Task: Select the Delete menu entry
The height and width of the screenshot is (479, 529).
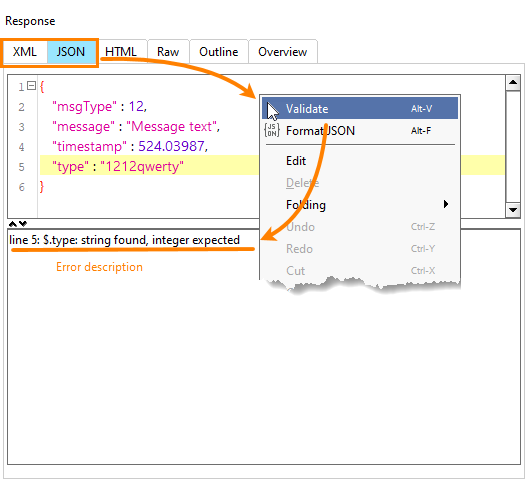Action: (360, 183)
